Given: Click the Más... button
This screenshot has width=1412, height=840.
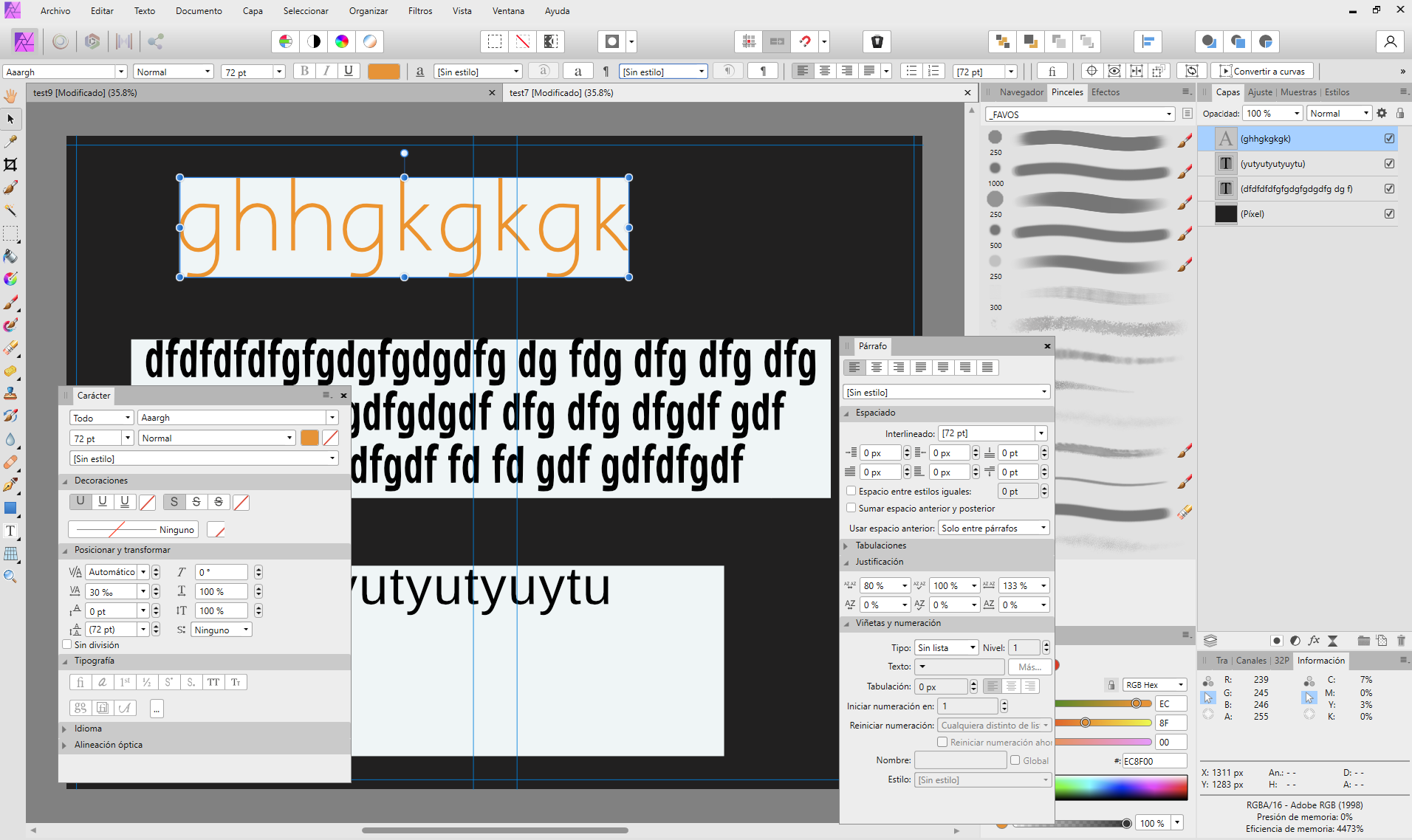Looking at the screenshot, I should click(1030, 667).
